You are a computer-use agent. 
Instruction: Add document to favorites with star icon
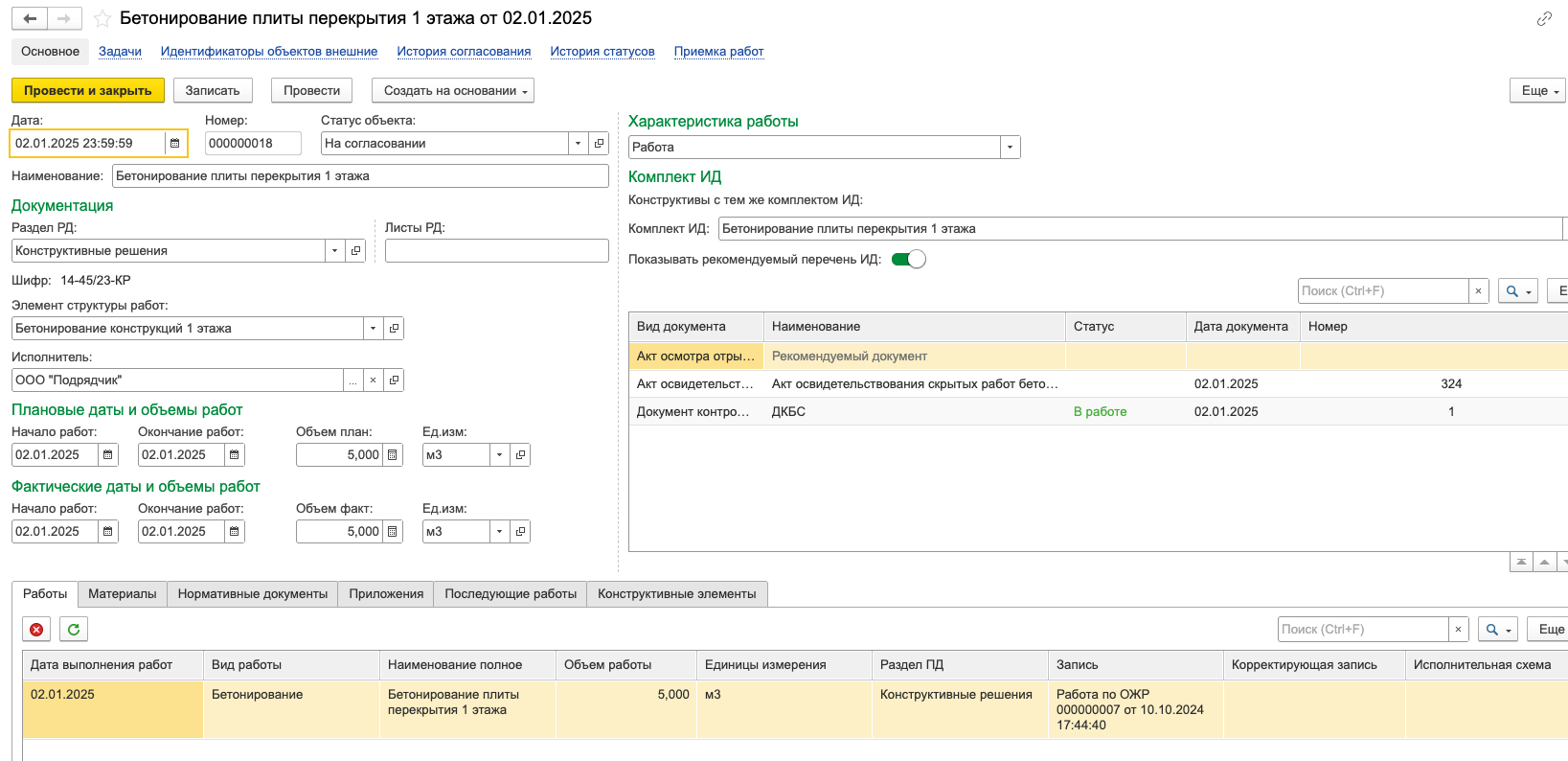(x=102, y=19)
